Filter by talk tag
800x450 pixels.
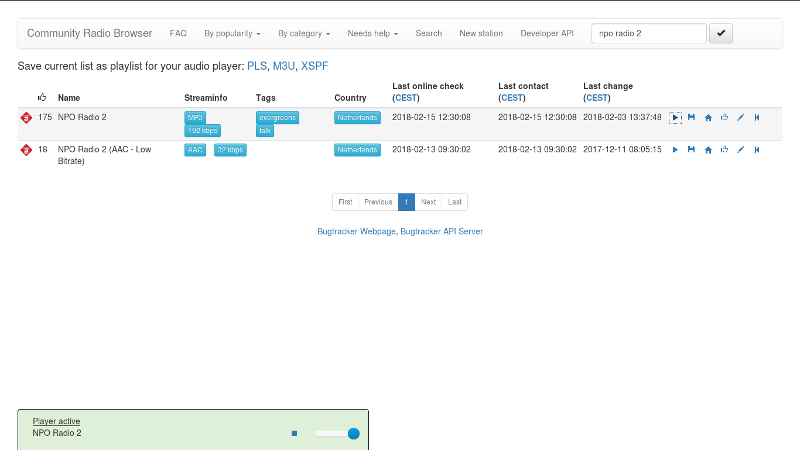click(x=265, y=131)
